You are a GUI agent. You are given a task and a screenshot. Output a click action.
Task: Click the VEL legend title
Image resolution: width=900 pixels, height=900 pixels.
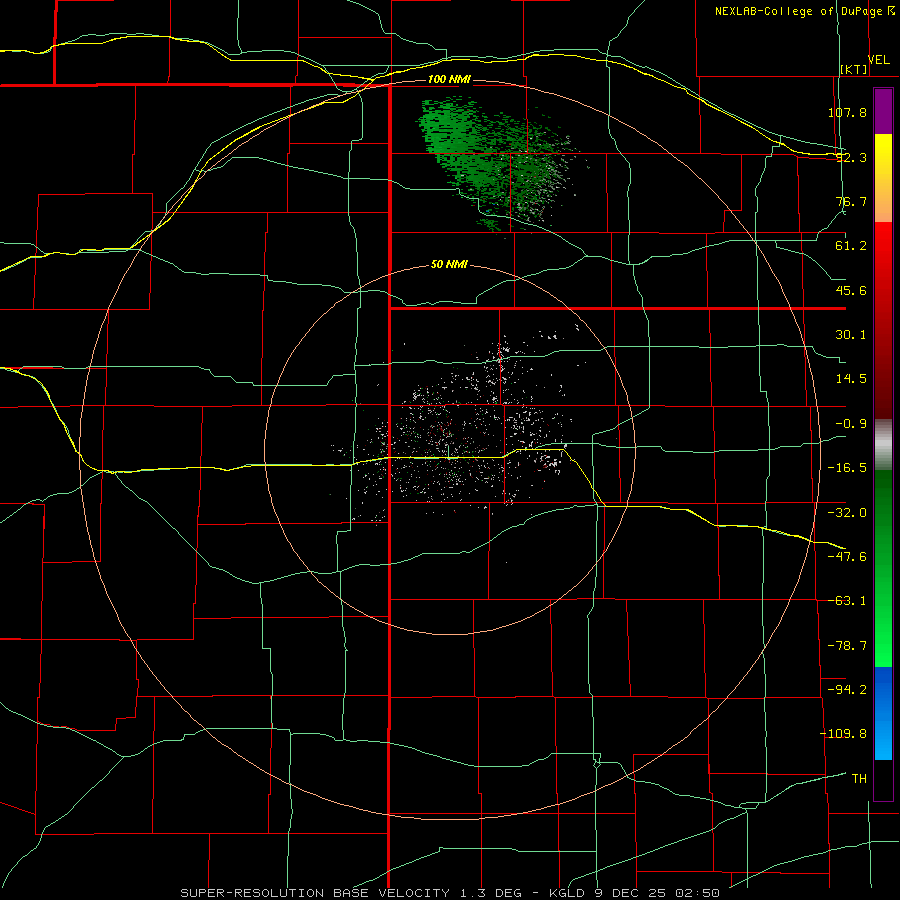(x=879, y=60)
